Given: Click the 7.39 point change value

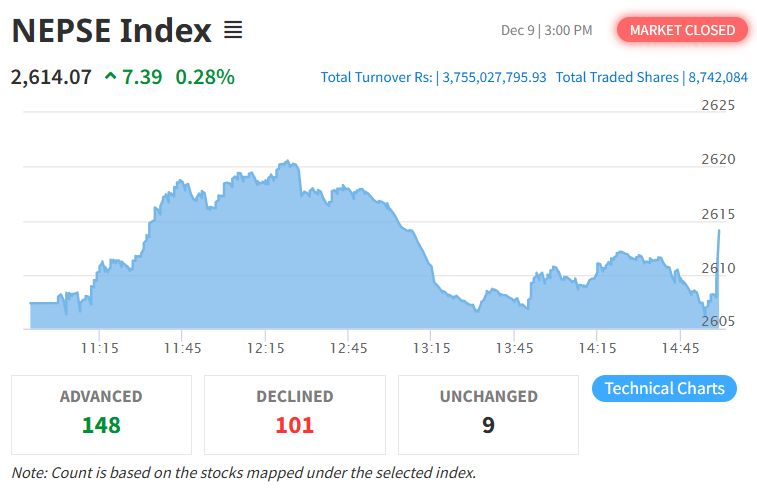Looking at the screenshot, I should 142,76.
